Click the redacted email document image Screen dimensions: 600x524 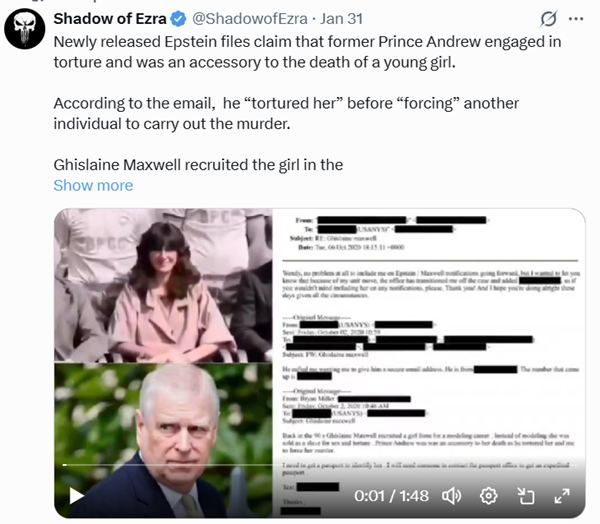[429, 363]
